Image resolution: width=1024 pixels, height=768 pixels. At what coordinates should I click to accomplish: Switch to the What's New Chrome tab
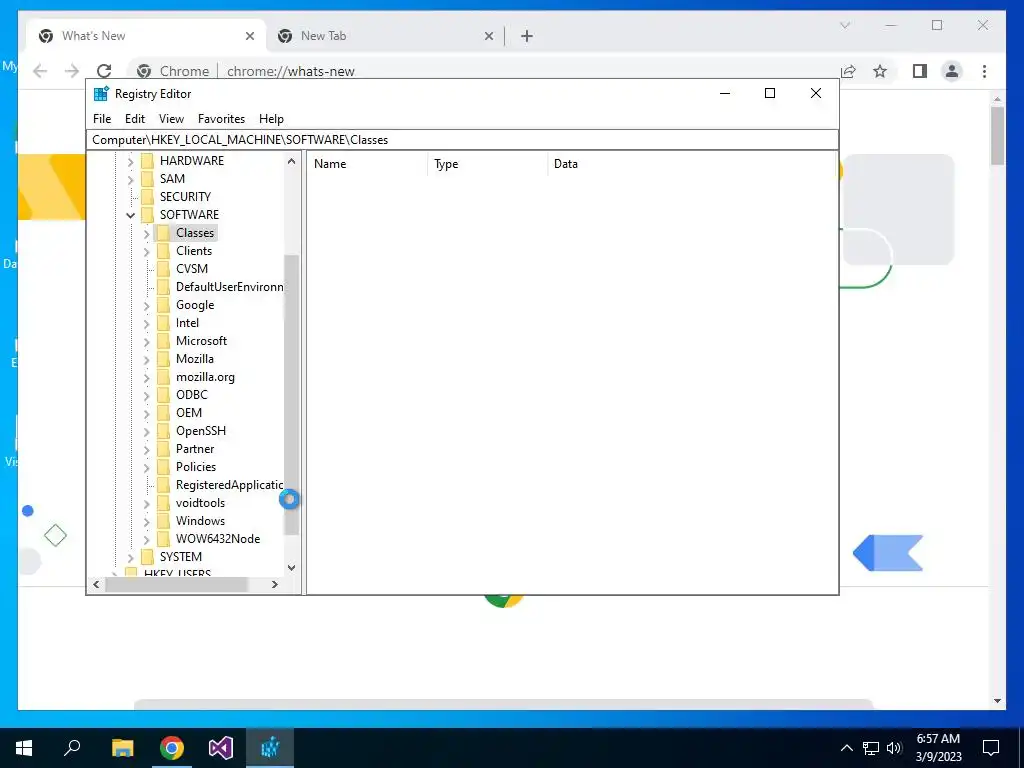click(x=146, y=36)
